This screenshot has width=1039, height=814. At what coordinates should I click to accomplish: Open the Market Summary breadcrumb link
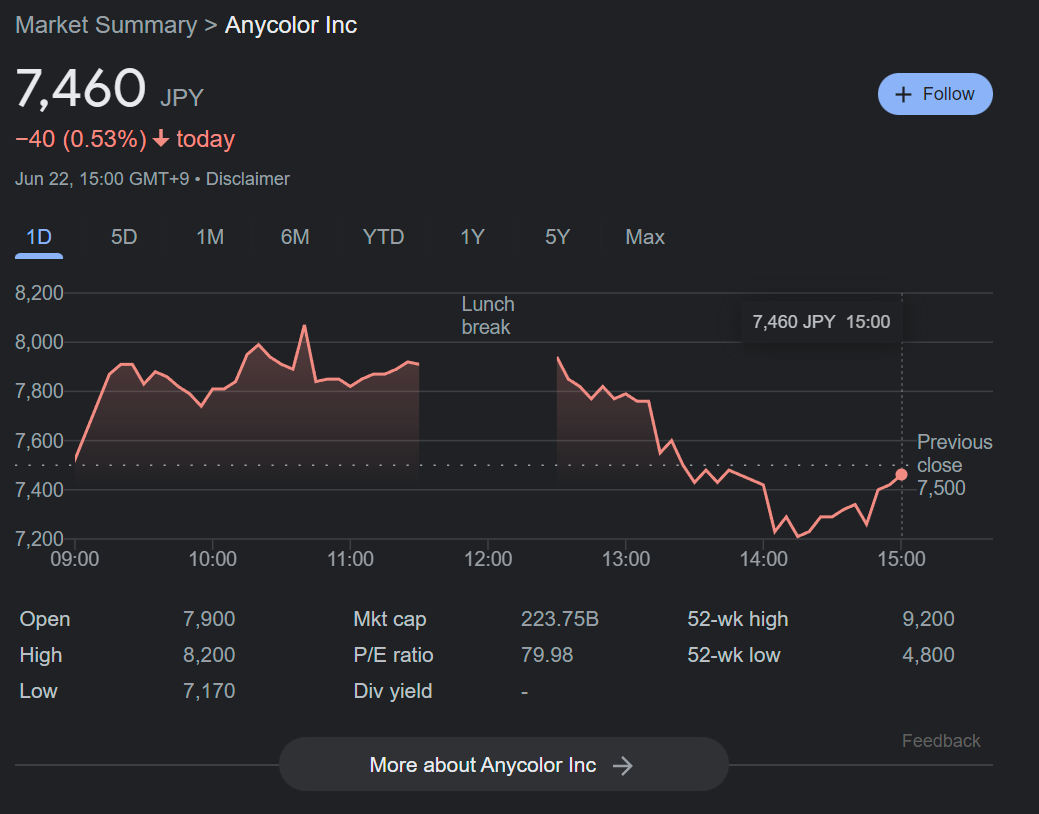click(106, 25)
